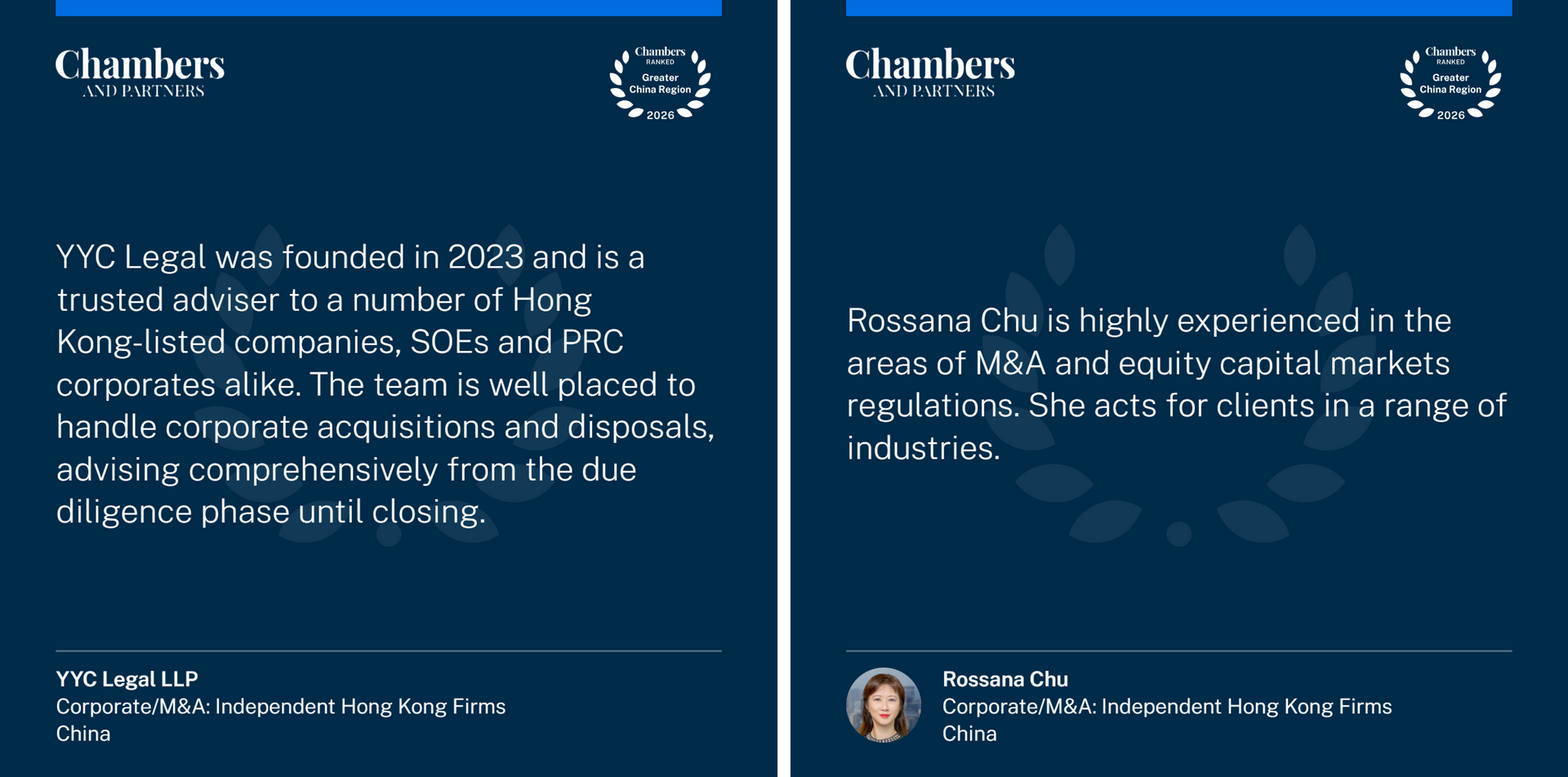Click the China label under YYC Legal LLP
Viewport: 1568px width, 777px height.
[83, 733]
